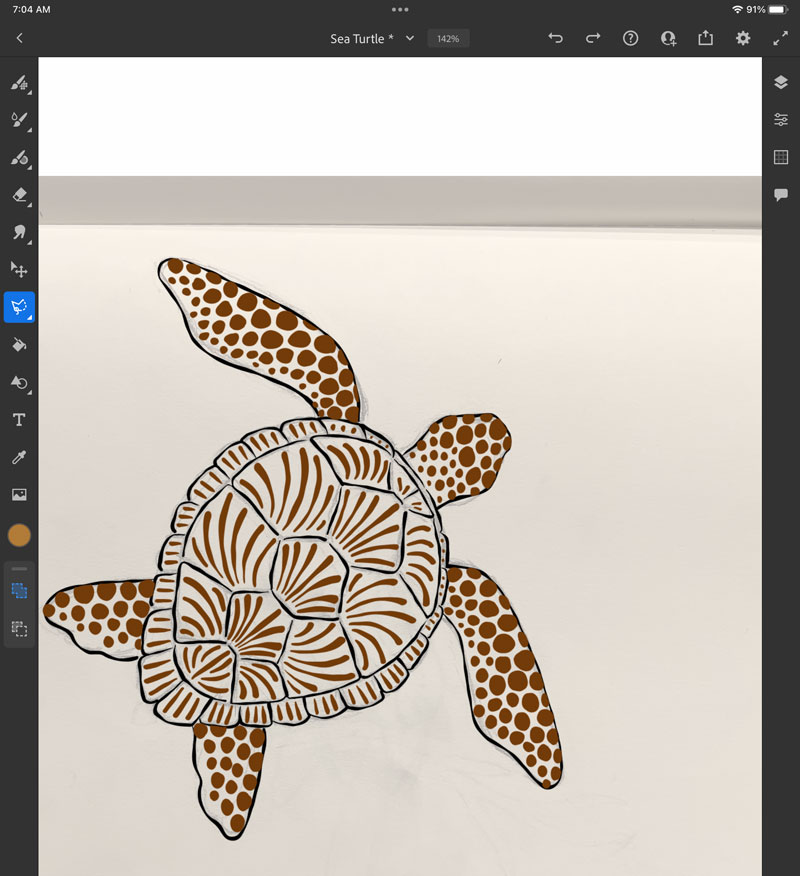
Task: Activate the Move tool
Action: pos(19,269)
